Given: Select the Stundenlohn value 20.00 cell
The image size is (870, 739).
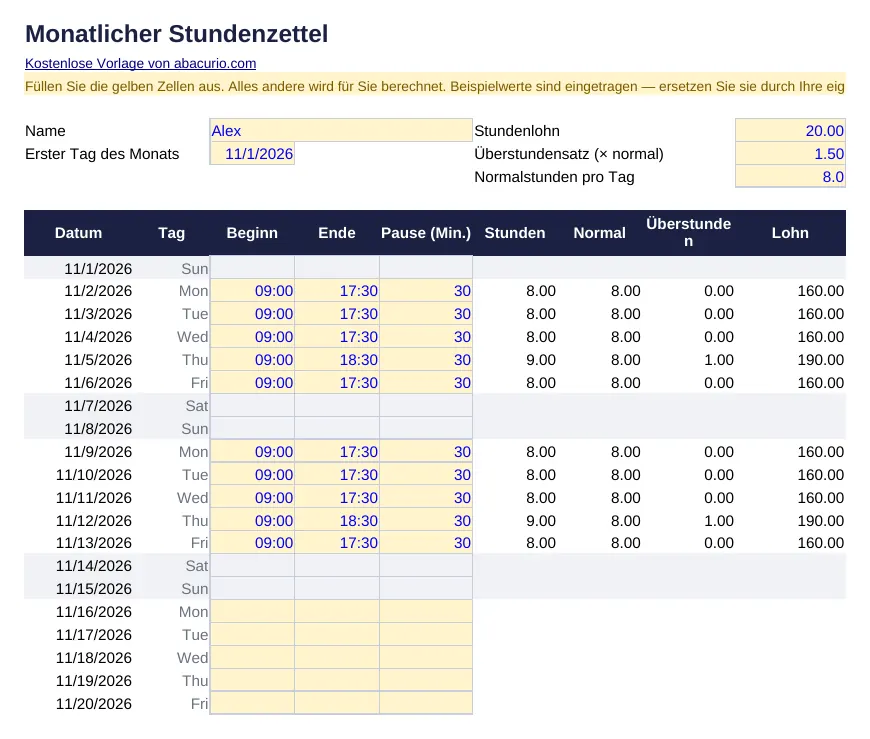Looking at the screenshot, I should (790, 130).
